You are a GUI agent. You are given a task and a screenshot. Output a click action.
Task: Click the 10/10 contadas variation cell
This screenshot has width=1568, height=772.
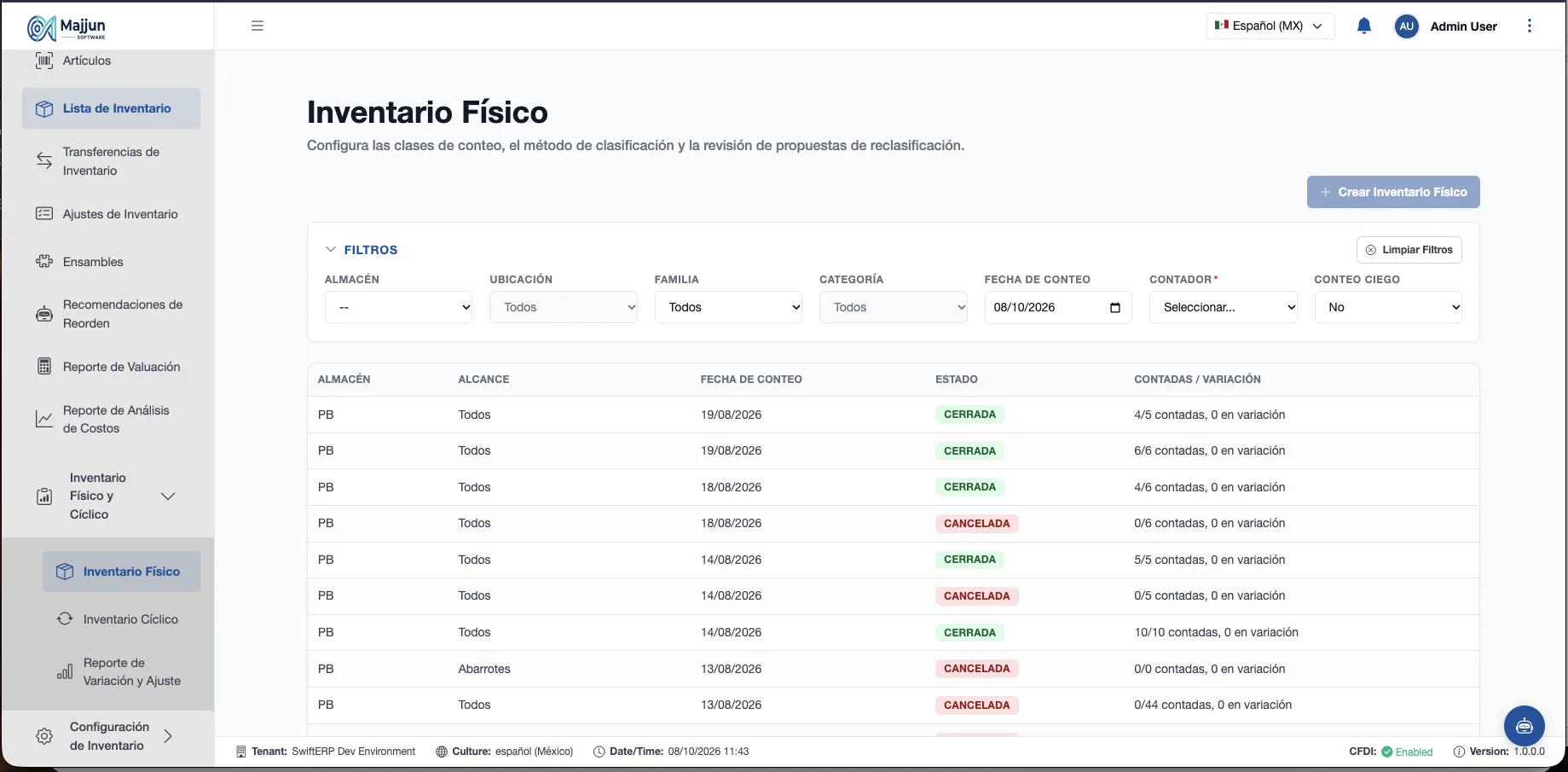1216,632
